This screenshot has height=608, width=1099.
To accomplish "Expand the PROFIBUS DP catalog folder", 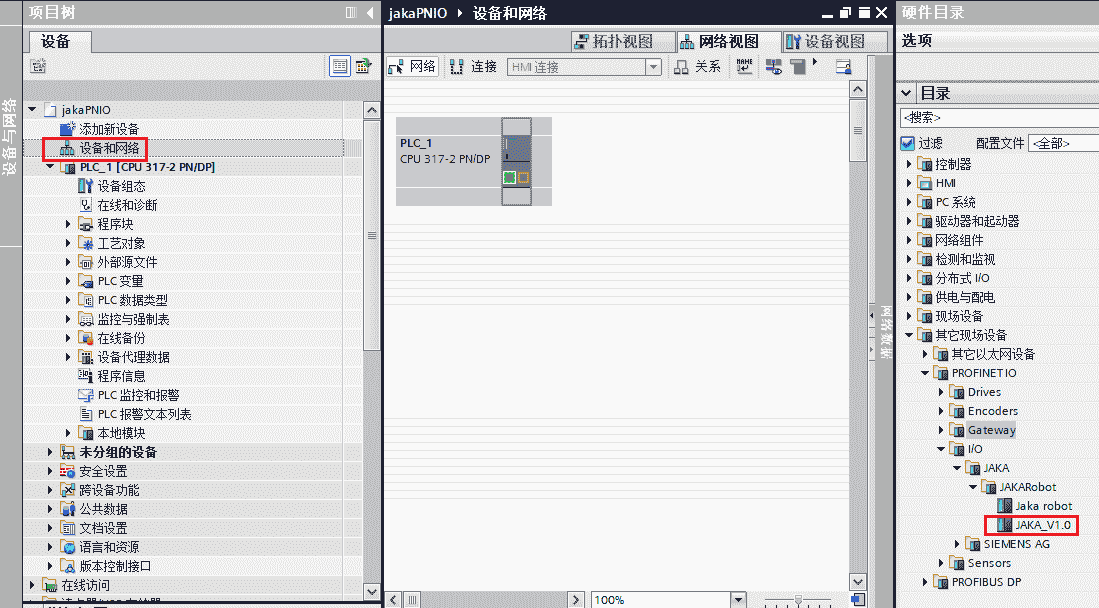I will coord(925,582).
